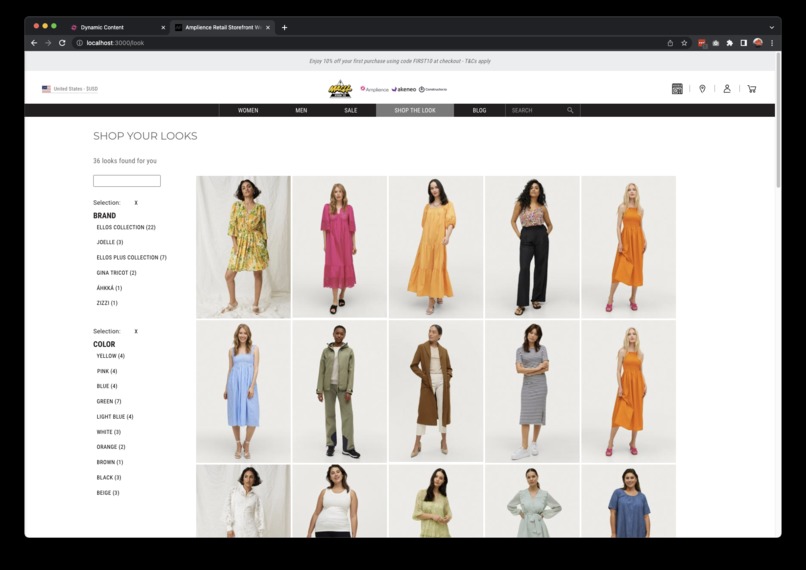
Task: Filter by color PINK (4)
Action: (x=107, y=371)
